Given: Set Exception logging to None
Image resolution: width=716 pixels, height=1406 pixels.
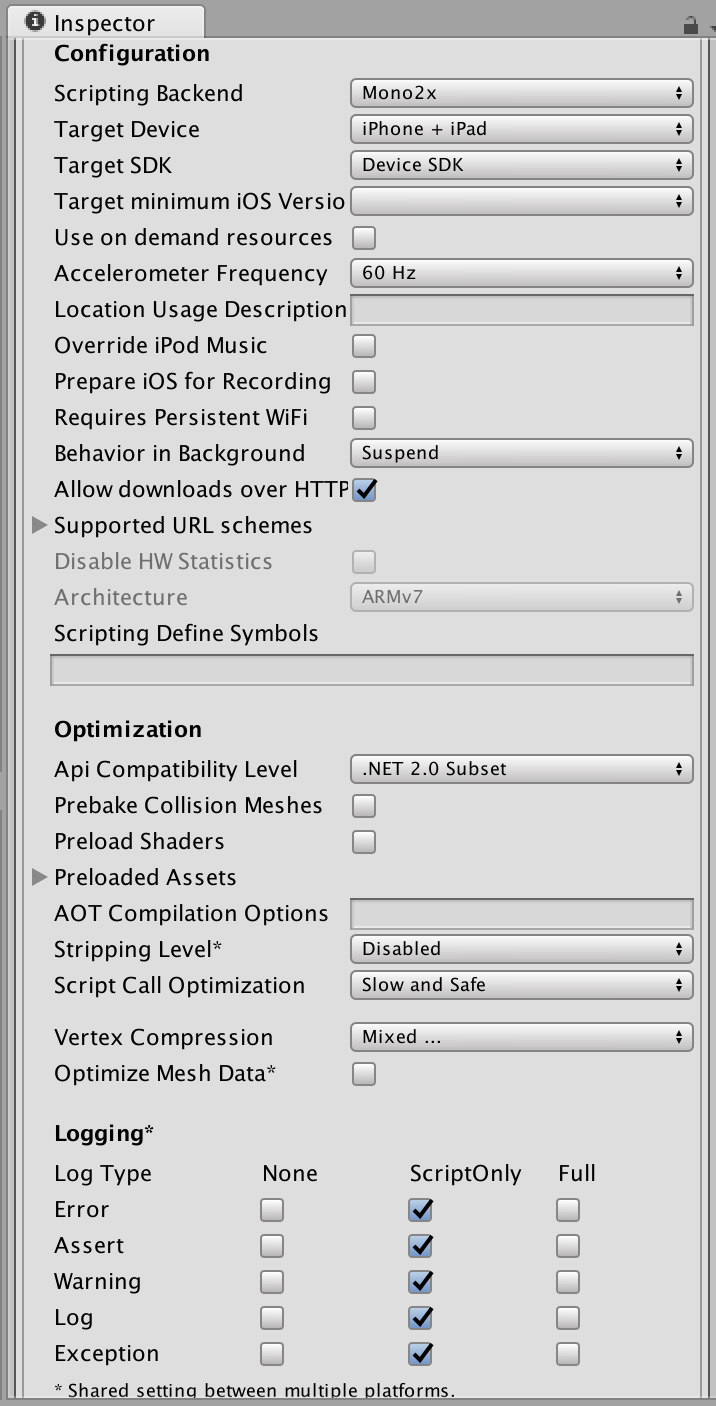Looking at the screenshot, I should click(272, 1354).
